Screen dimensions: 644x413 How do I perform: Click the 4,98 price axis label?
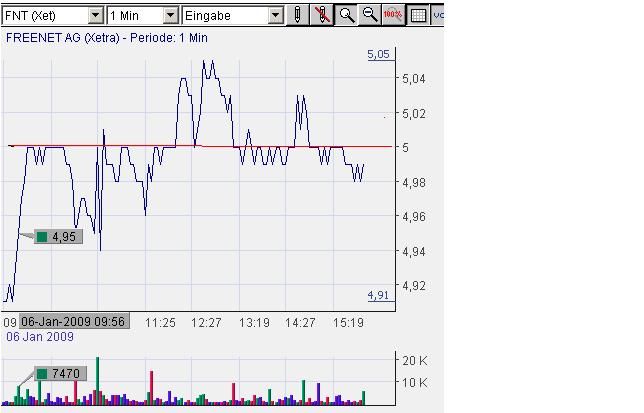(x=414, y=182)
